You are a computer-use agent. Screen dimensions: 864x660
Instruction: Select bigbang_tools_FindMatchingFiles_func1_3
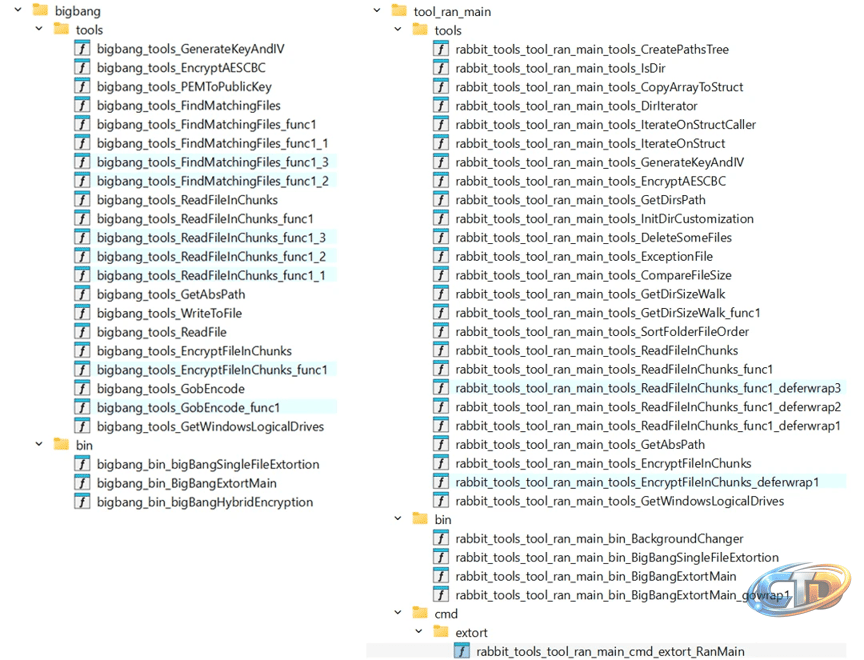213,162
